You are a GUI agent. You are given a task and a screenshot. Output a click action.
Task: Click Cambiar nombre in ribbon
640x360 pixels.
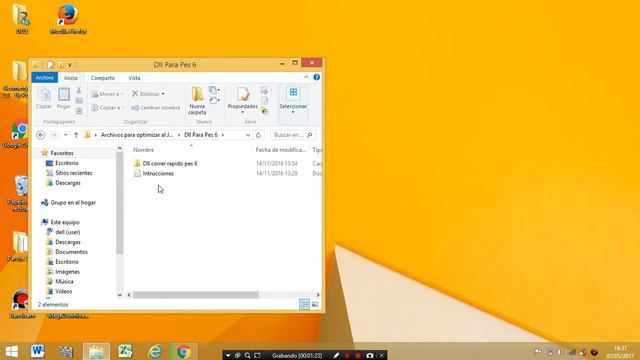[x=156, y=108]
